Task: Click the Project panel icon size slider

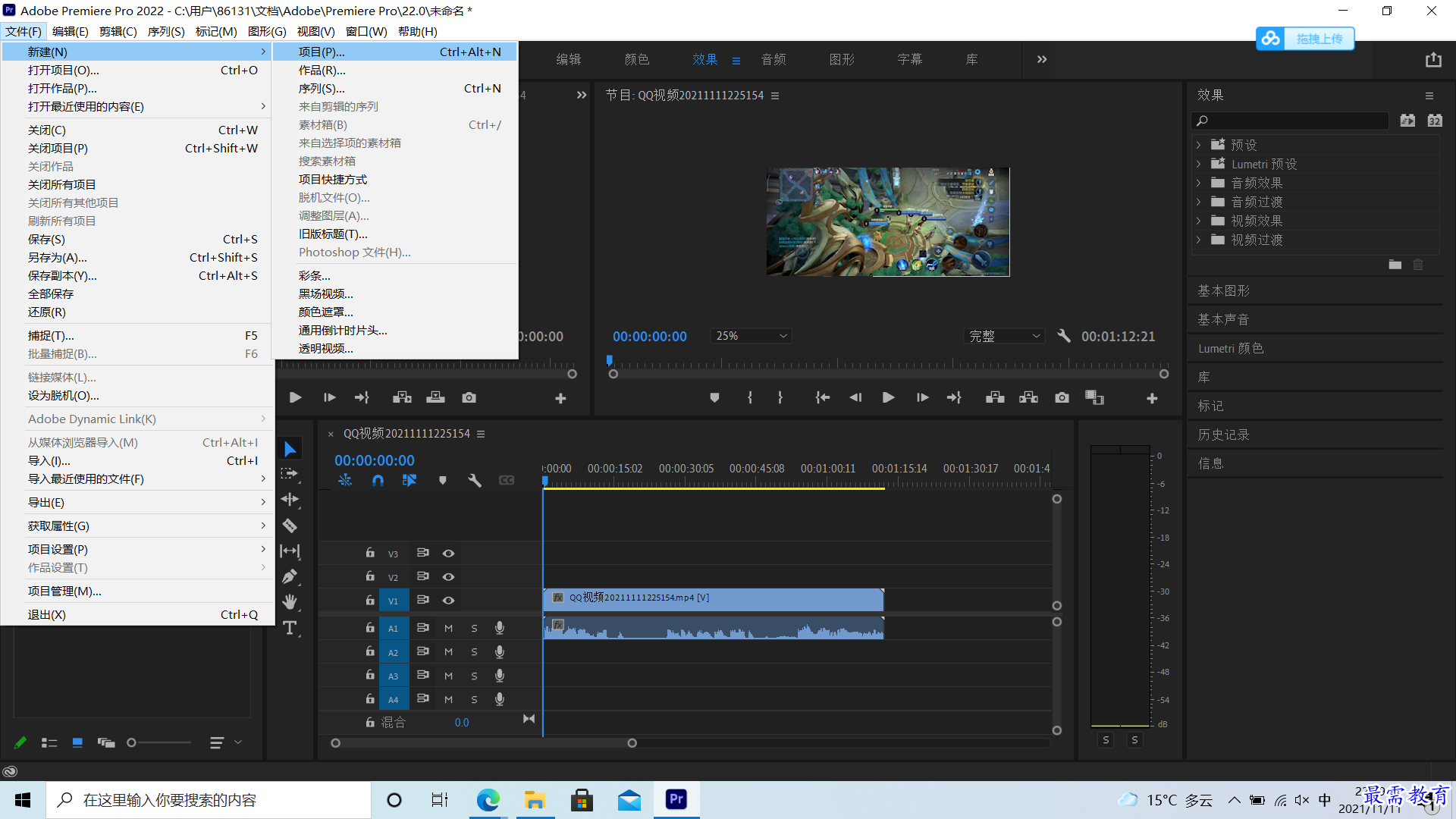Action: pos(160,742)
